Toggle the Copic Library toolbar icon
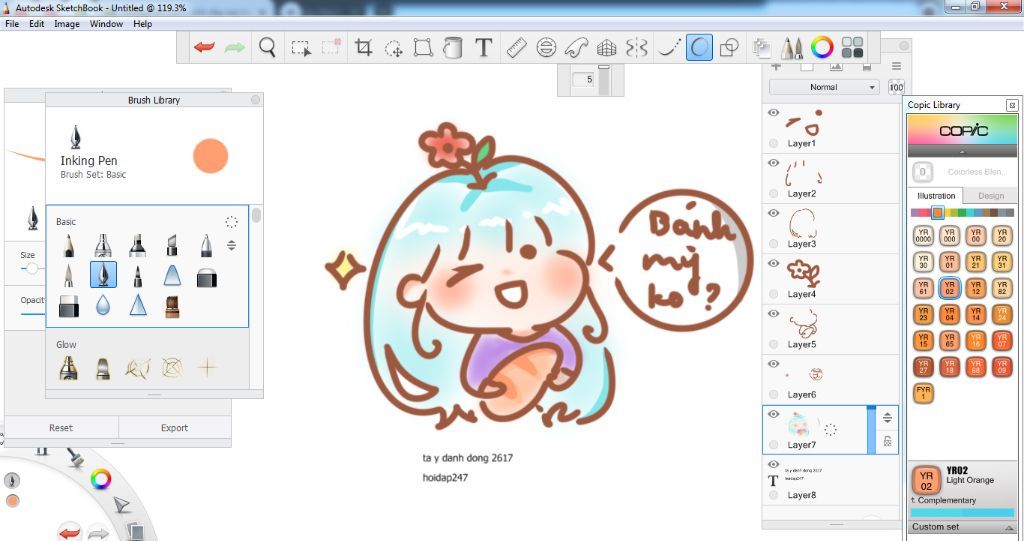1024x541 pixels. pyautogui.click(x=852, y=47)
